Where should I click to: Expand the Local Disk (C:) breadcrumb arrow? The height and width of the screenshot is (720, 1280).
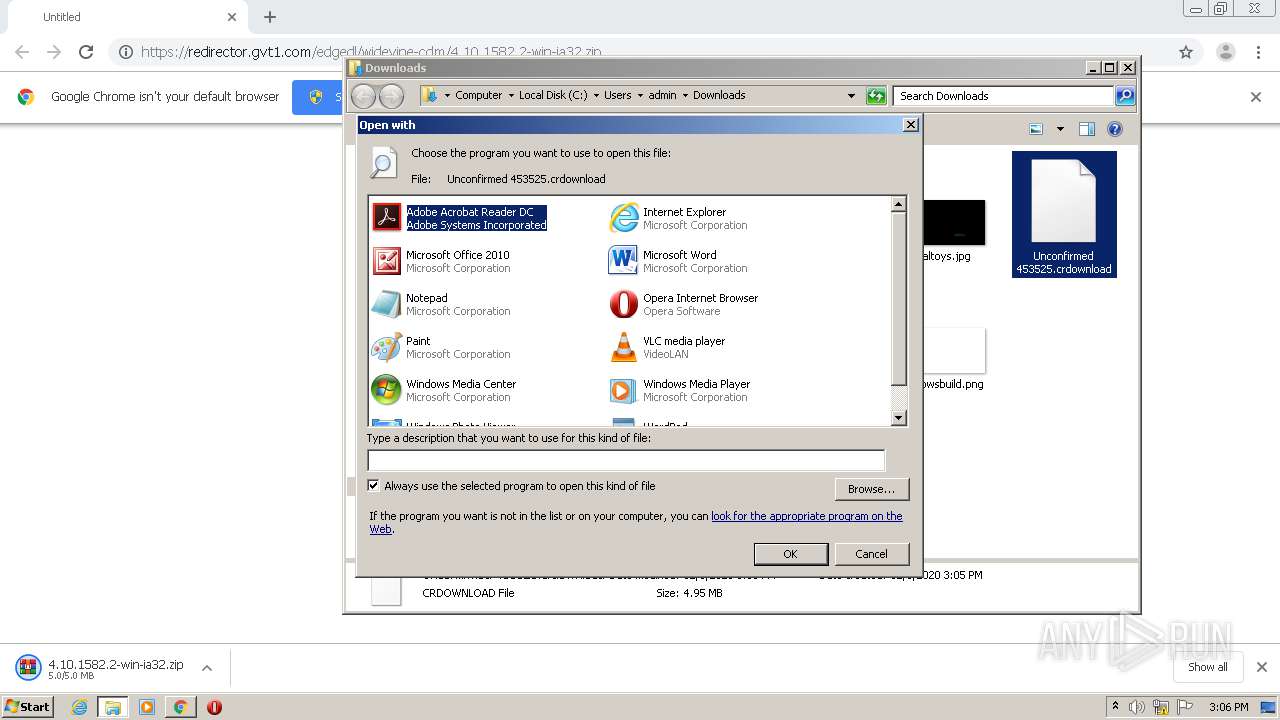[x=596, y=96]
